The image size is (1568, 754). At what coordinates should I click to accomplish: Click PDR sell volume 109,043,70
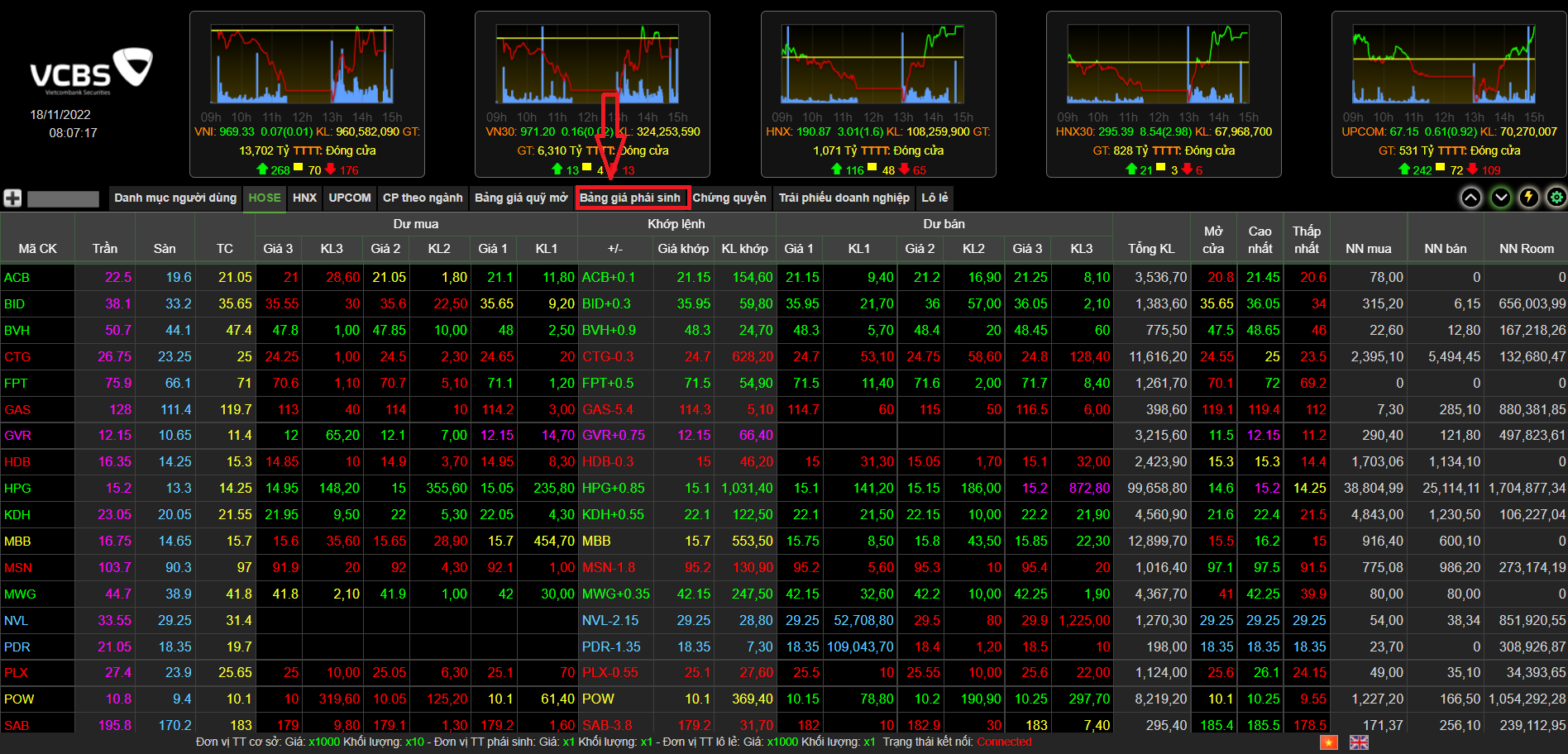pos(860,647)
